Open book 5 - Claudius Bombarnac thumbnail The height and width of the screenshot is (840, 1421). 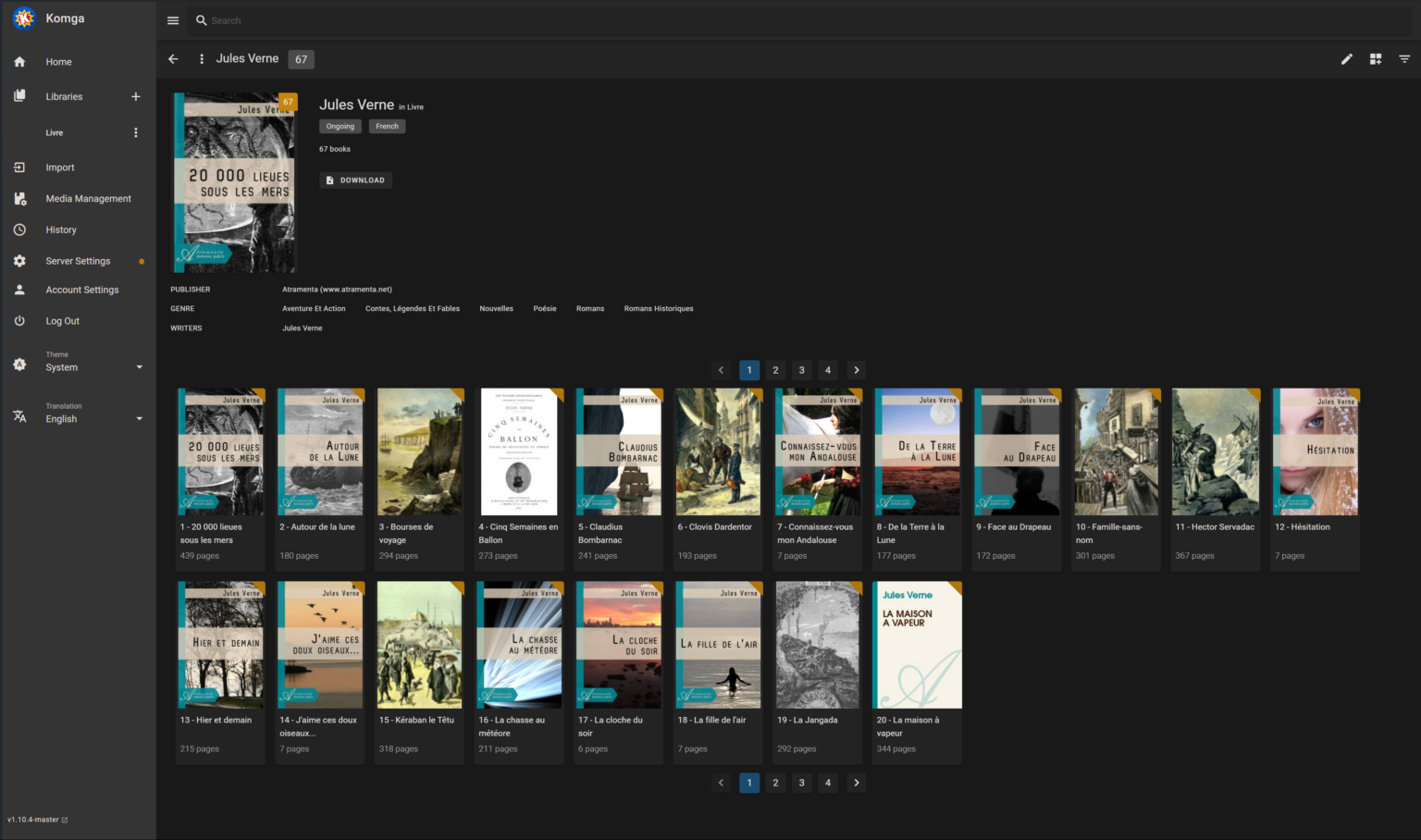click(618, 451)
